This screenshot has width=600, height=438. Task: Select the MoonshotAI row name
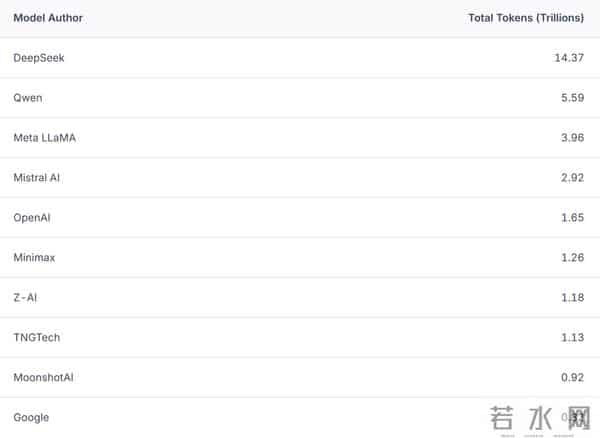pos(43,377)
